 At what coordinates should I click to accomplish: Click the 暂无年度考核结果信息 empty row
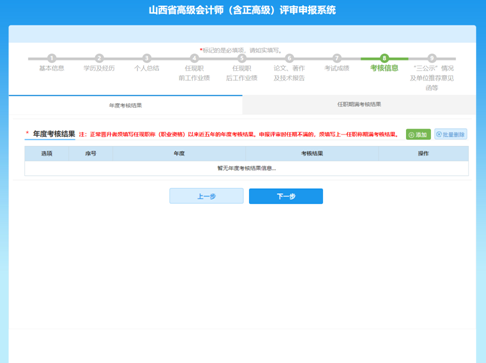pos(247,168)
